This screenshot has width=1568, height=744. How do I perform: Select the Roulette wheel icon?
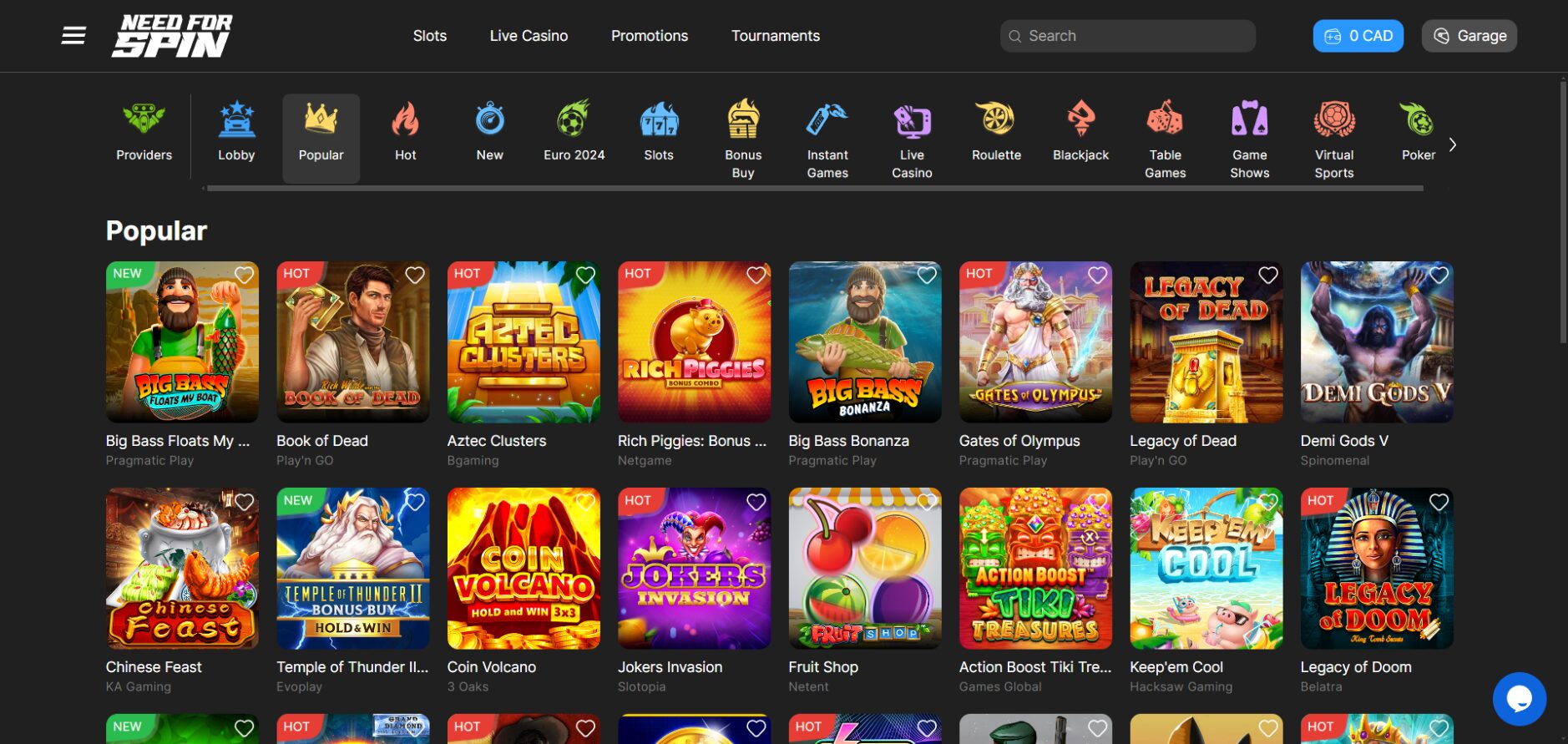pos(996,120)
